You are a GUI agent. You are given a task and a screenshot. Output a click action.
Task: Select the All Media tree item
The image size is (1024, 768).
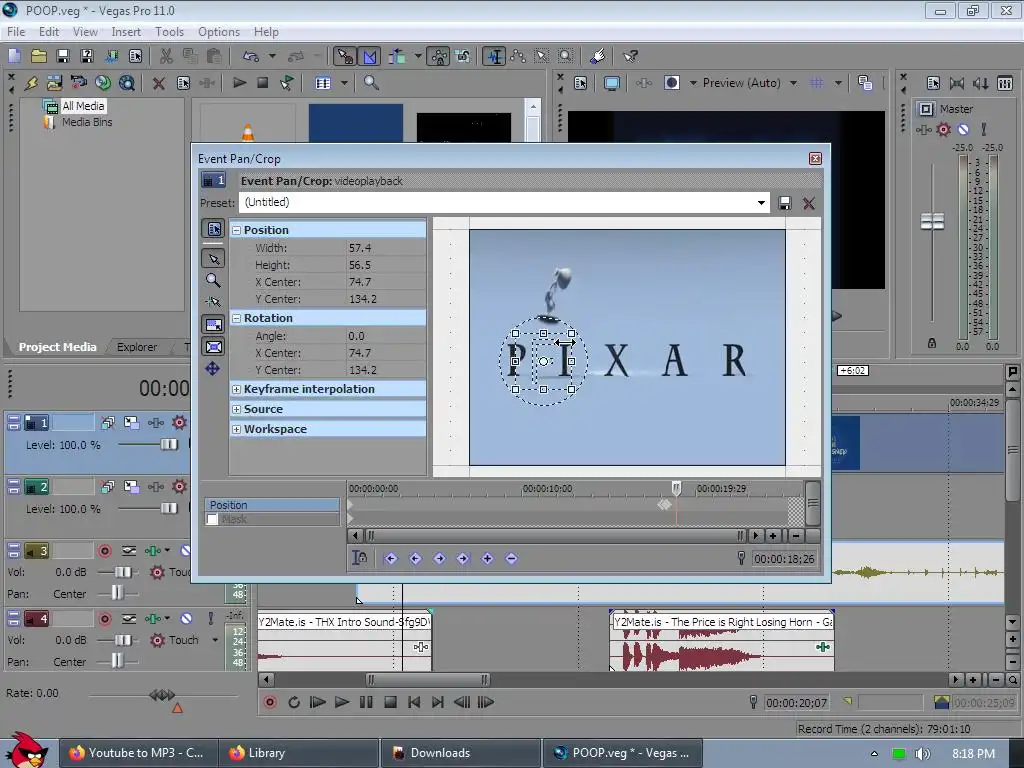[83, 106]
